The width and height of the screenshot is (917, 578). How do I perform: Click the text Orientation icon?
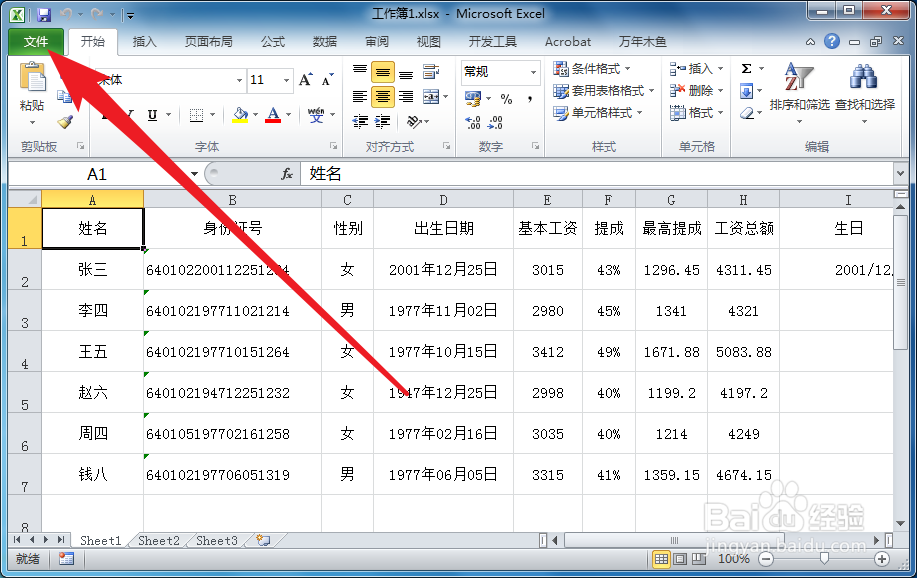414,121
